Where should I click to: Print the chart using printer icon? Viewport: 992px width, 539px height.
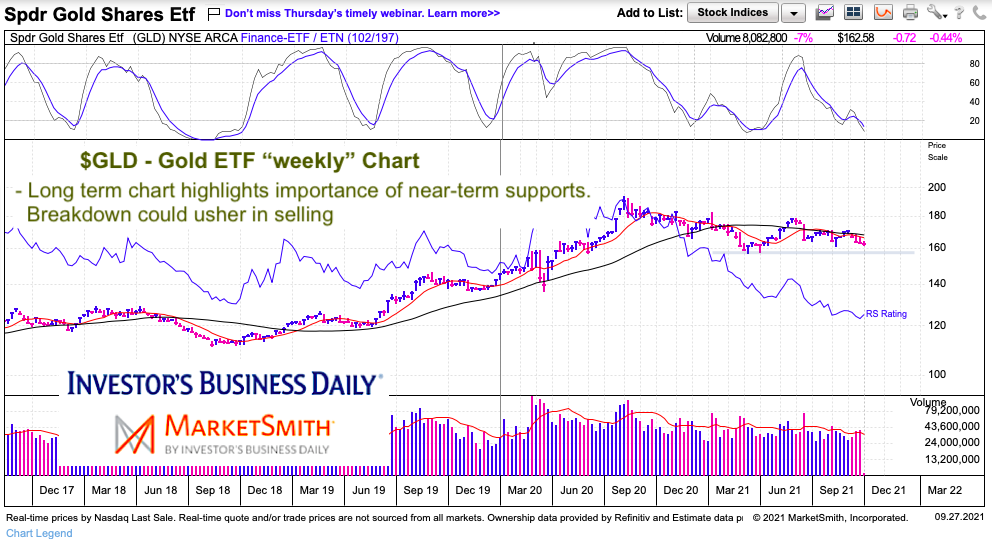click(x=910, y=12)
